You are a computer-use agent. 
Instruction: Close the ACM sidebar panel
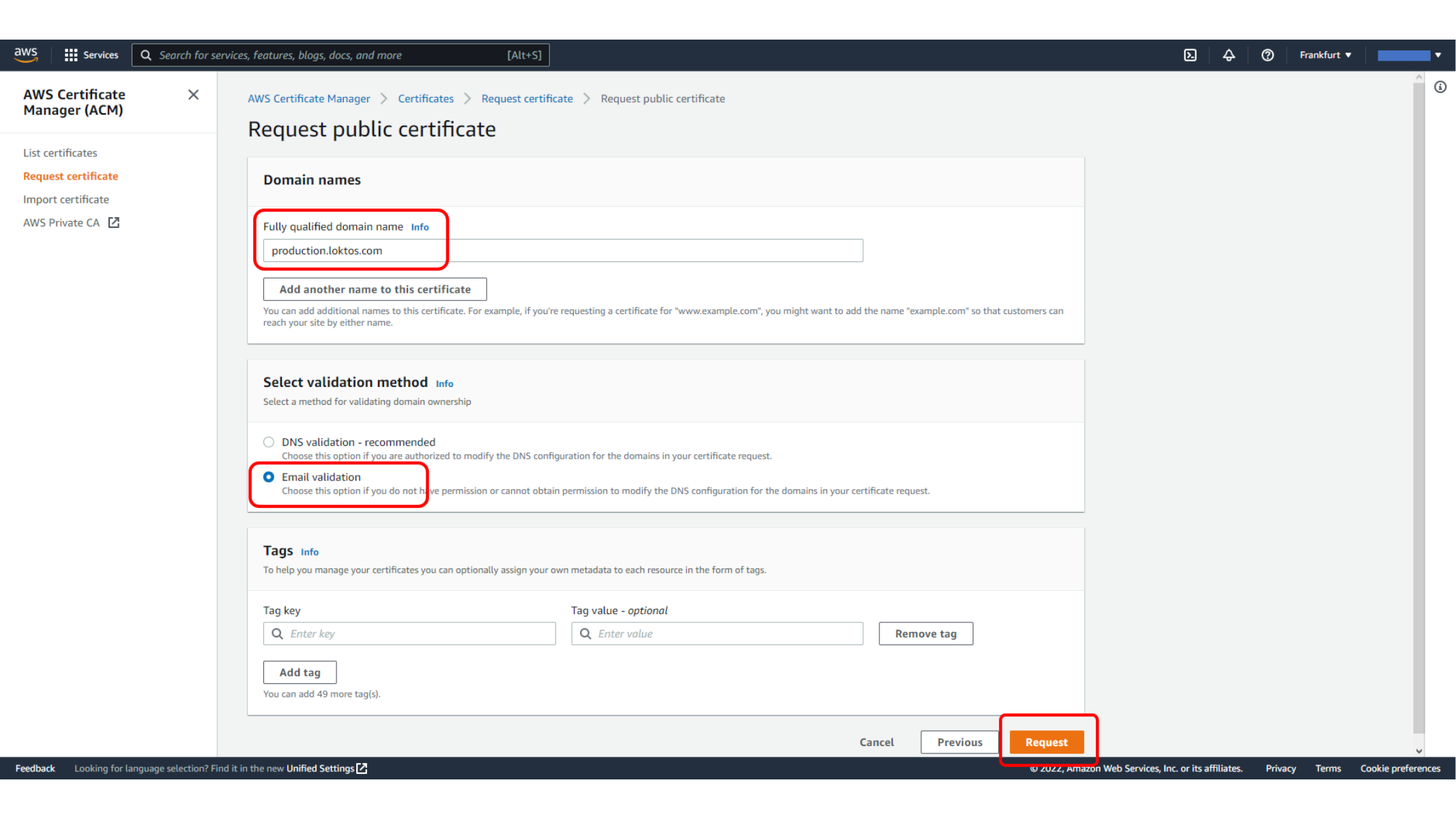pyautogui.click(x=194, y=95)
